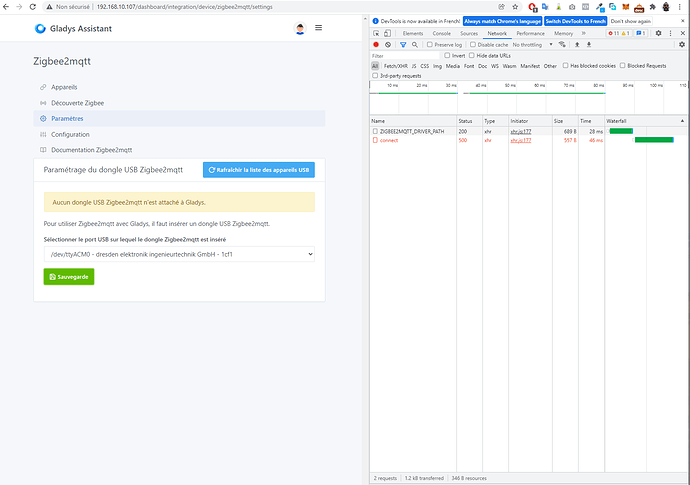
Task: Select the connect request row checkbox
Action: [375, 140]
